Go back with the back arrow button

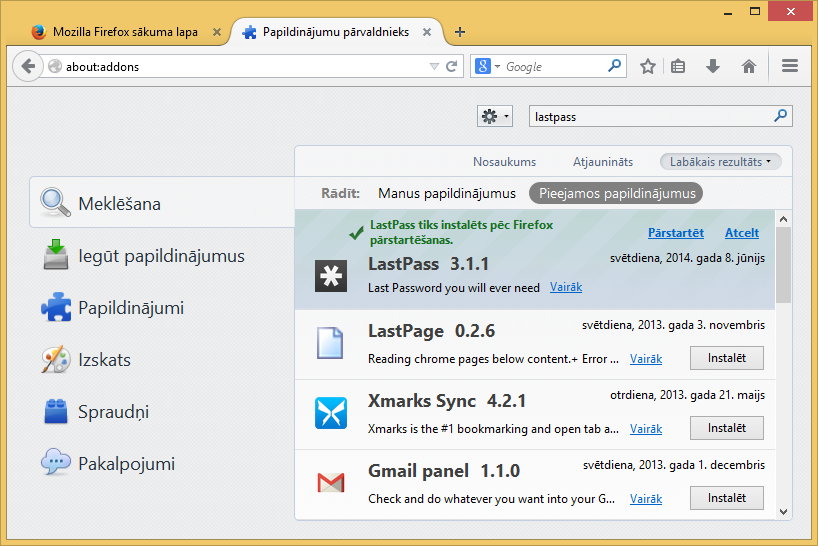pyautogui.click(x=28, y=66)
